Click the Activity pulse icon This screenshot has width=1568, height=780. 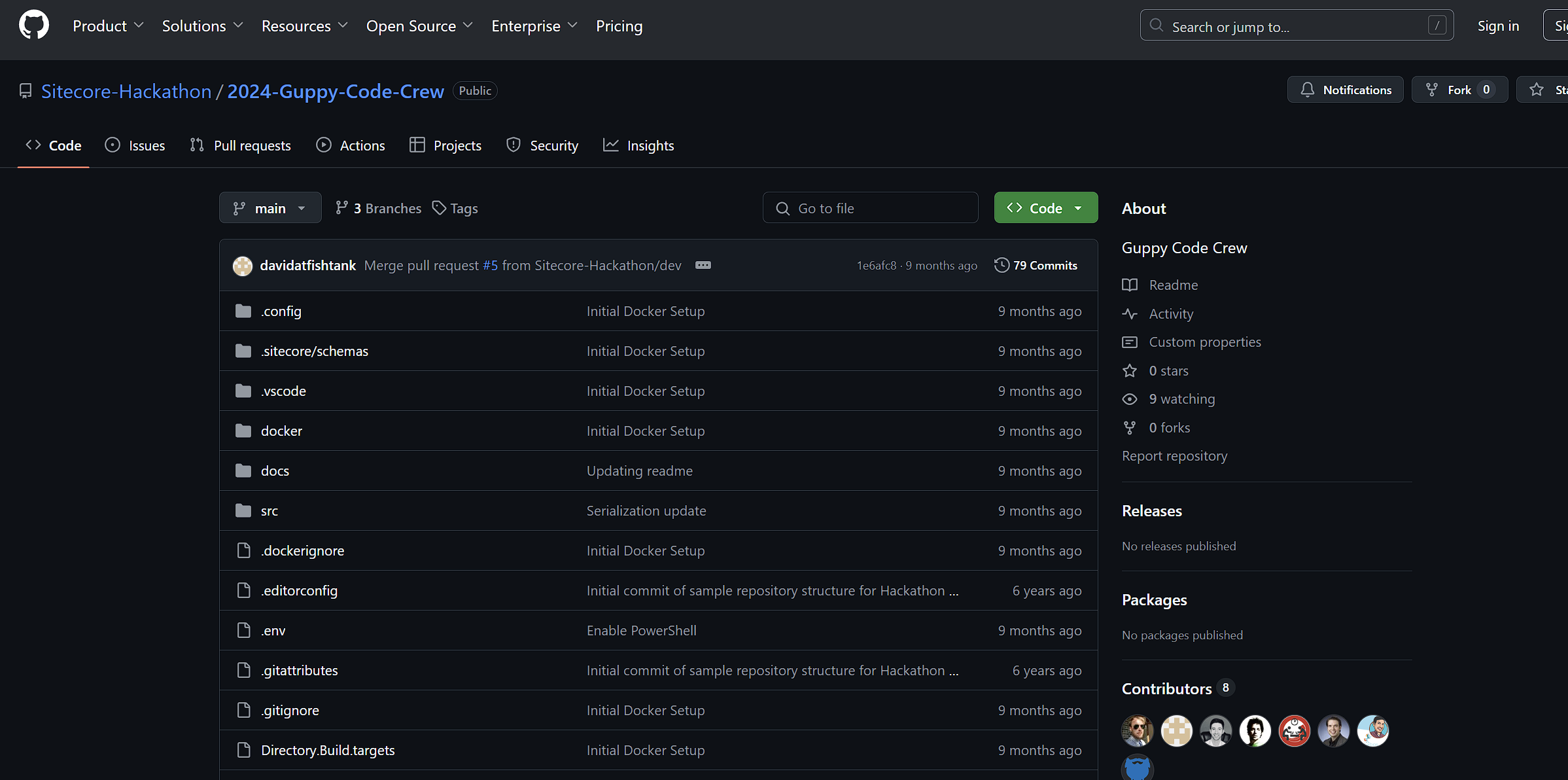[1130, 313]
